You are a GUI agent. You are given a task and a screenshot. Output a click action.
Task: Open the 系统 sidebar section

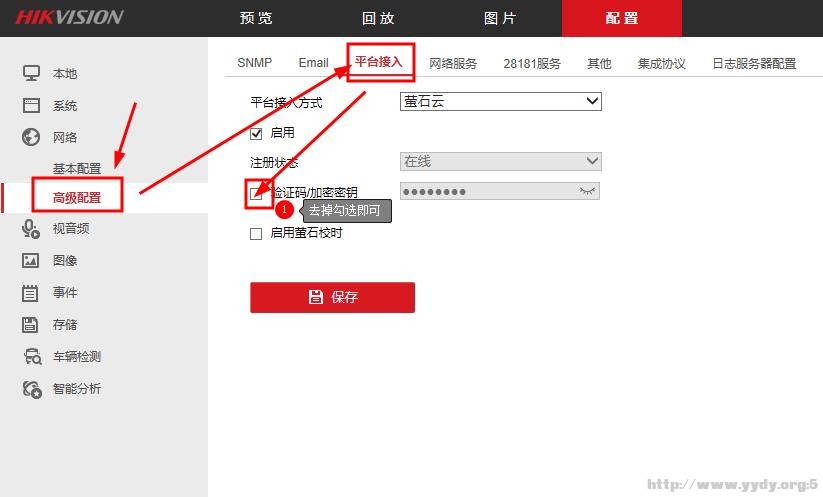click(65, 105)
